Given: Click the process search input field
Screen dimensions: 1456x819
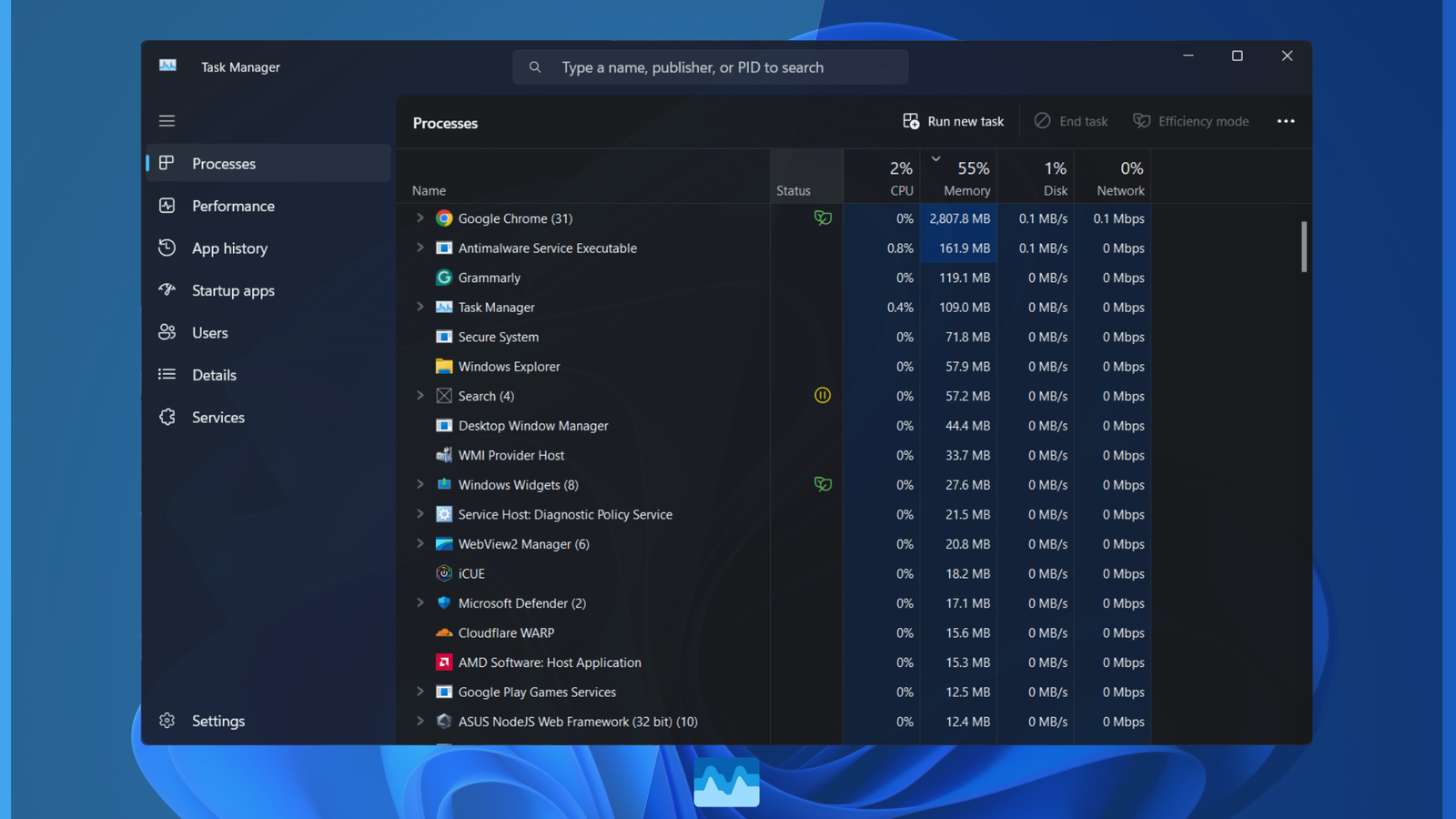Looking at the screenshot, I should (711, 67).
